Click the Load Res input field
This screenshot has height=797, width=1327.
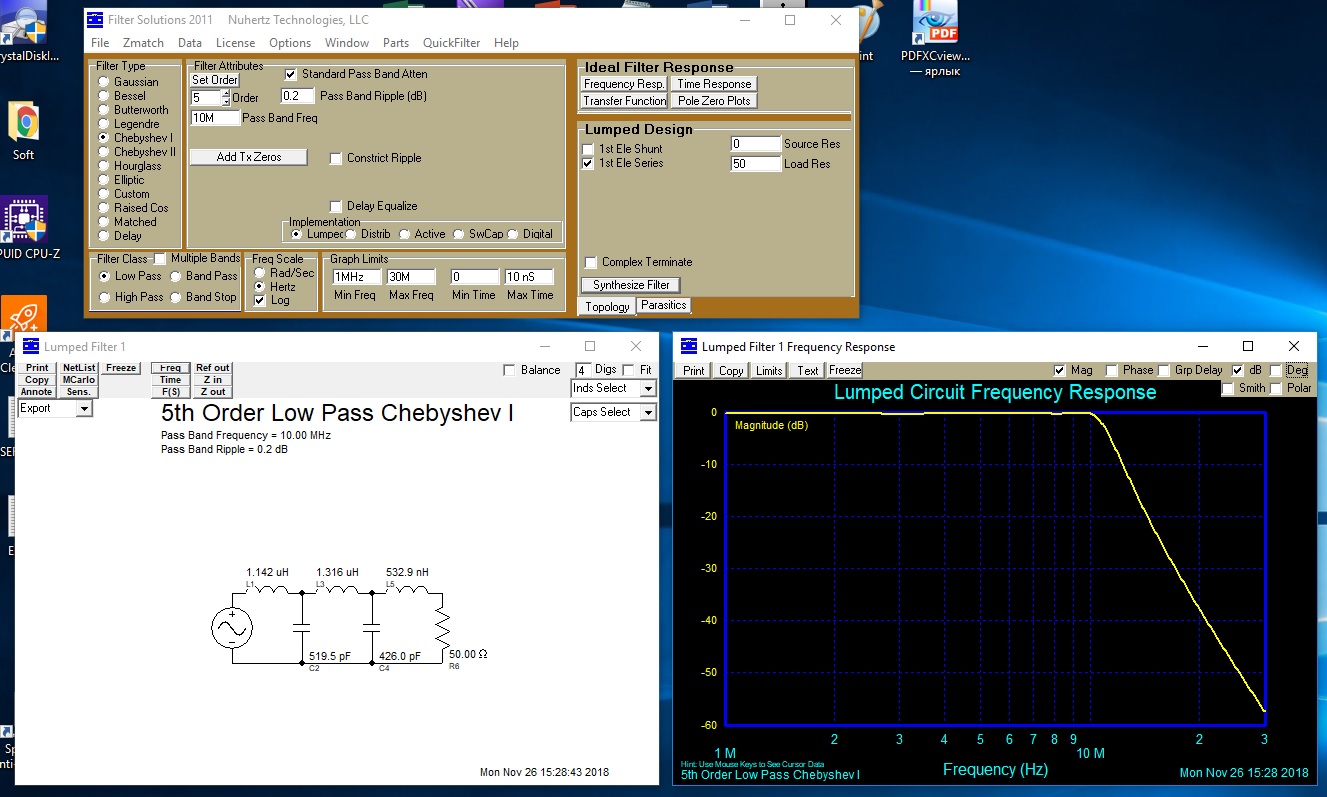755,164
